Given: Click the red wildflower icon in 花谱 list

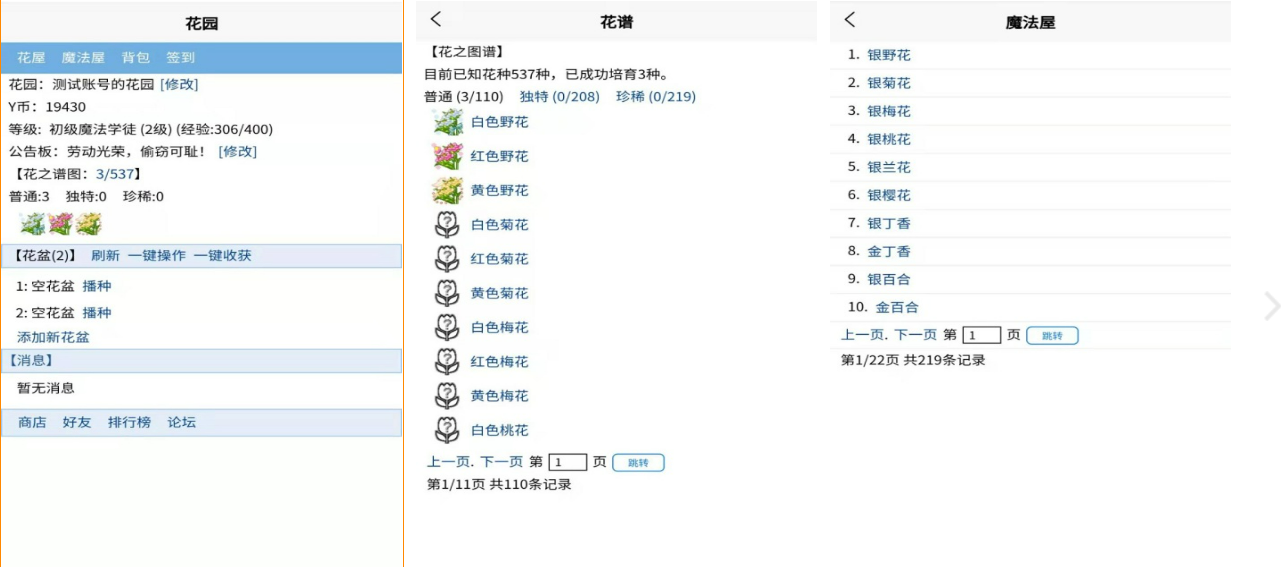Looking at the screenshot, I should [x=447, y=156].
